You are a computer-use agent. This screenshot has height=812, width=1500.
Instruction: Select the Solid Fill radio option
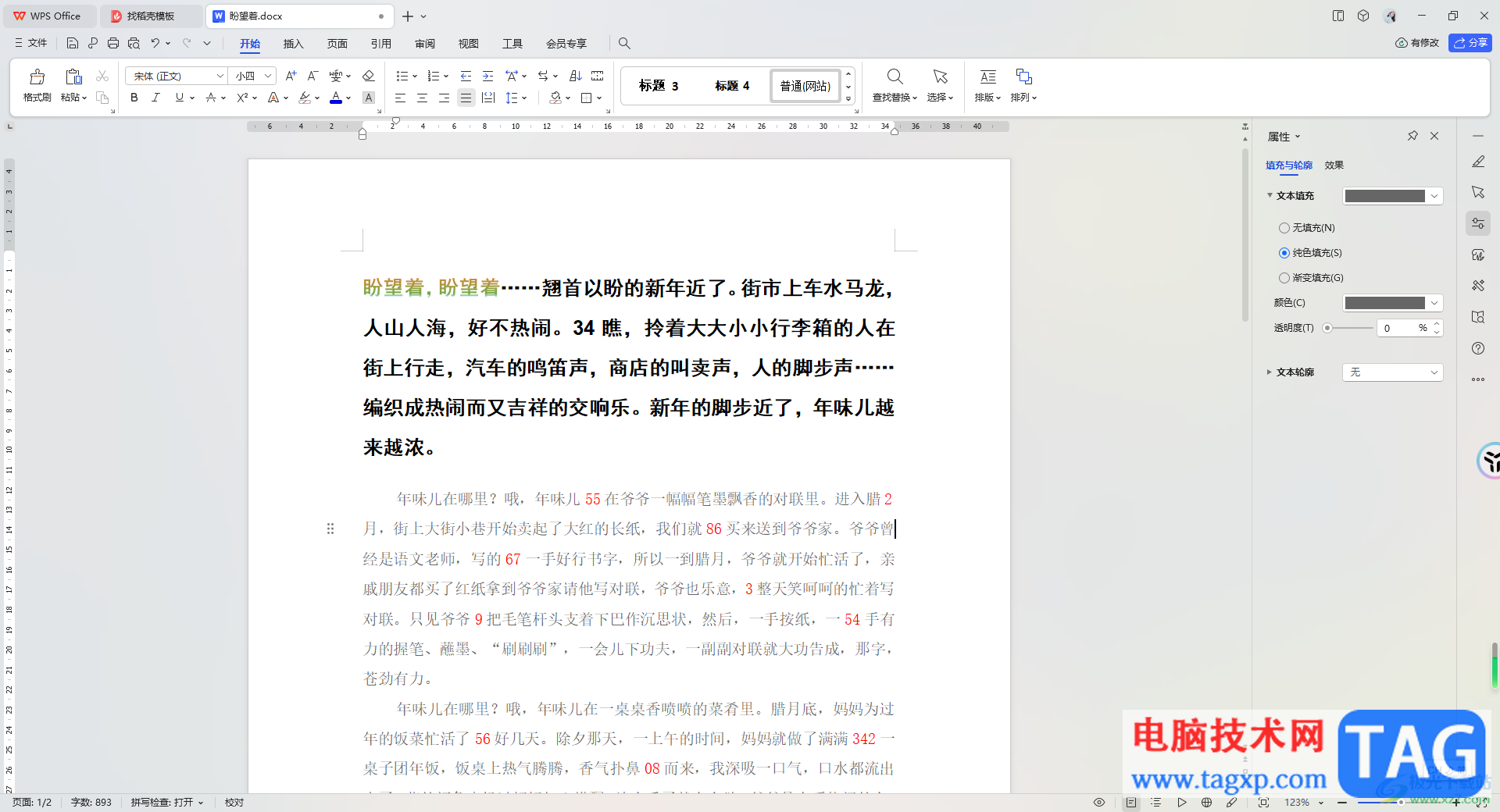pos(1284,253)
